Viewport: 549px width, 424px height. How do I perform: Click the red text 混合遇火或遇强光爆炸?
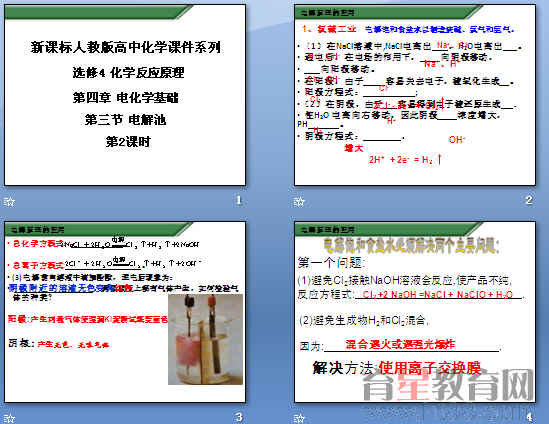(x=400, y=344)
